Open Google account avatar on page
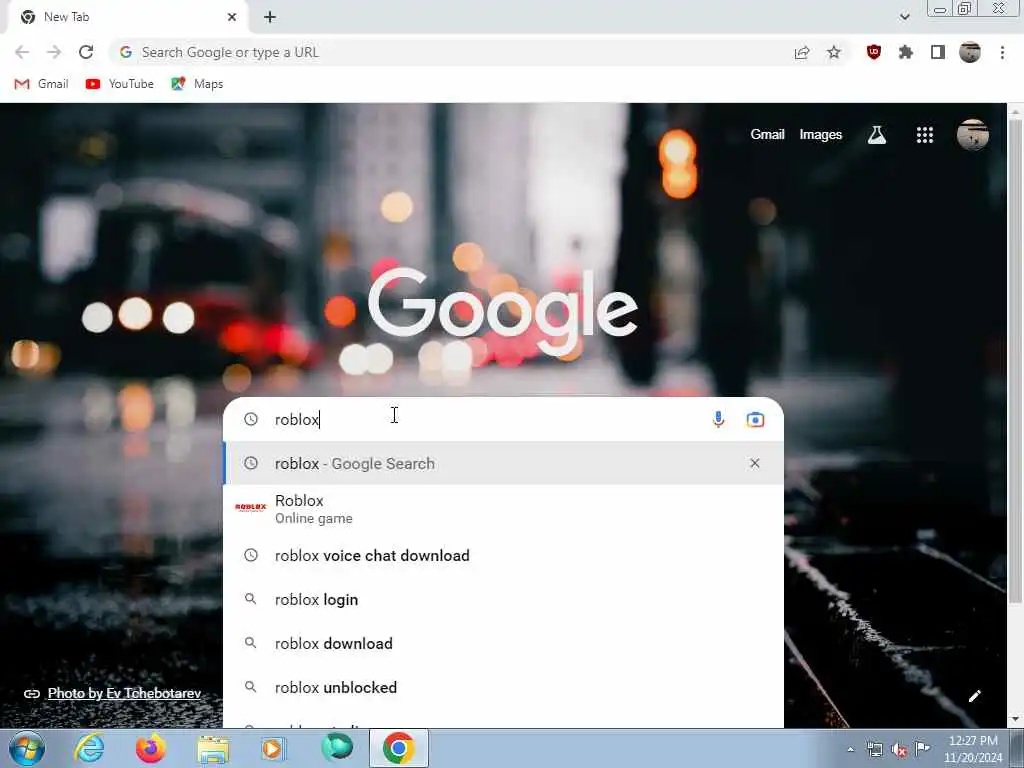The height and width of the screenshot is (768, 1024). (x=972, y=135)
